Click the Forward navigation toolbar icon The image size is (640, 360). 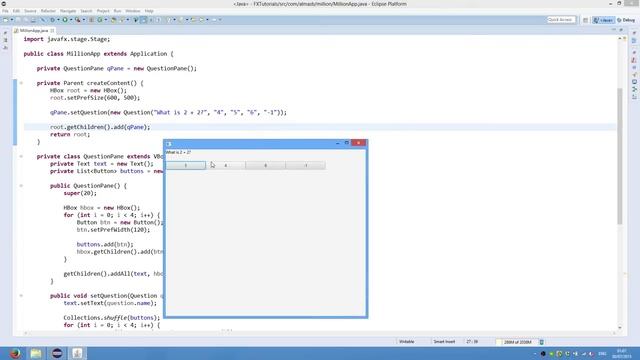[214, 20]
